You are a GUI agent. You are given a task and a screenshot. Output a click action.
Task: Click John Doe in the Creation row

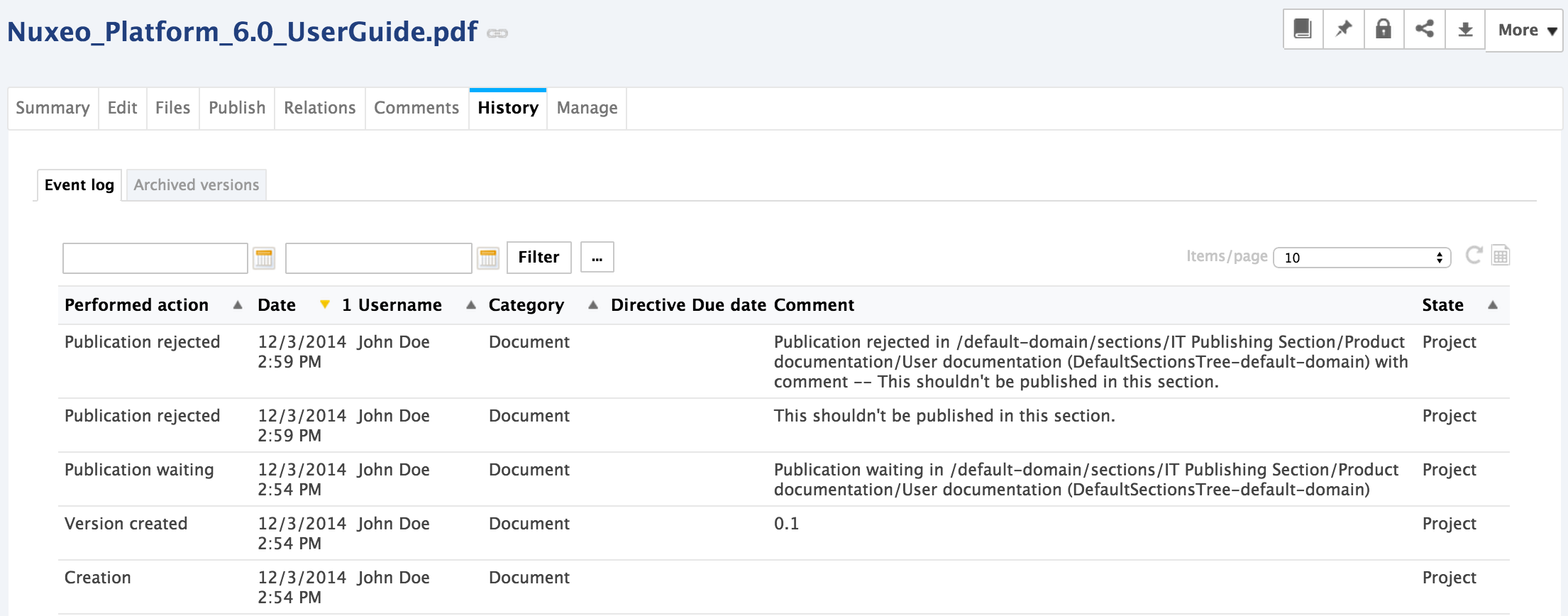pos(394,578)
